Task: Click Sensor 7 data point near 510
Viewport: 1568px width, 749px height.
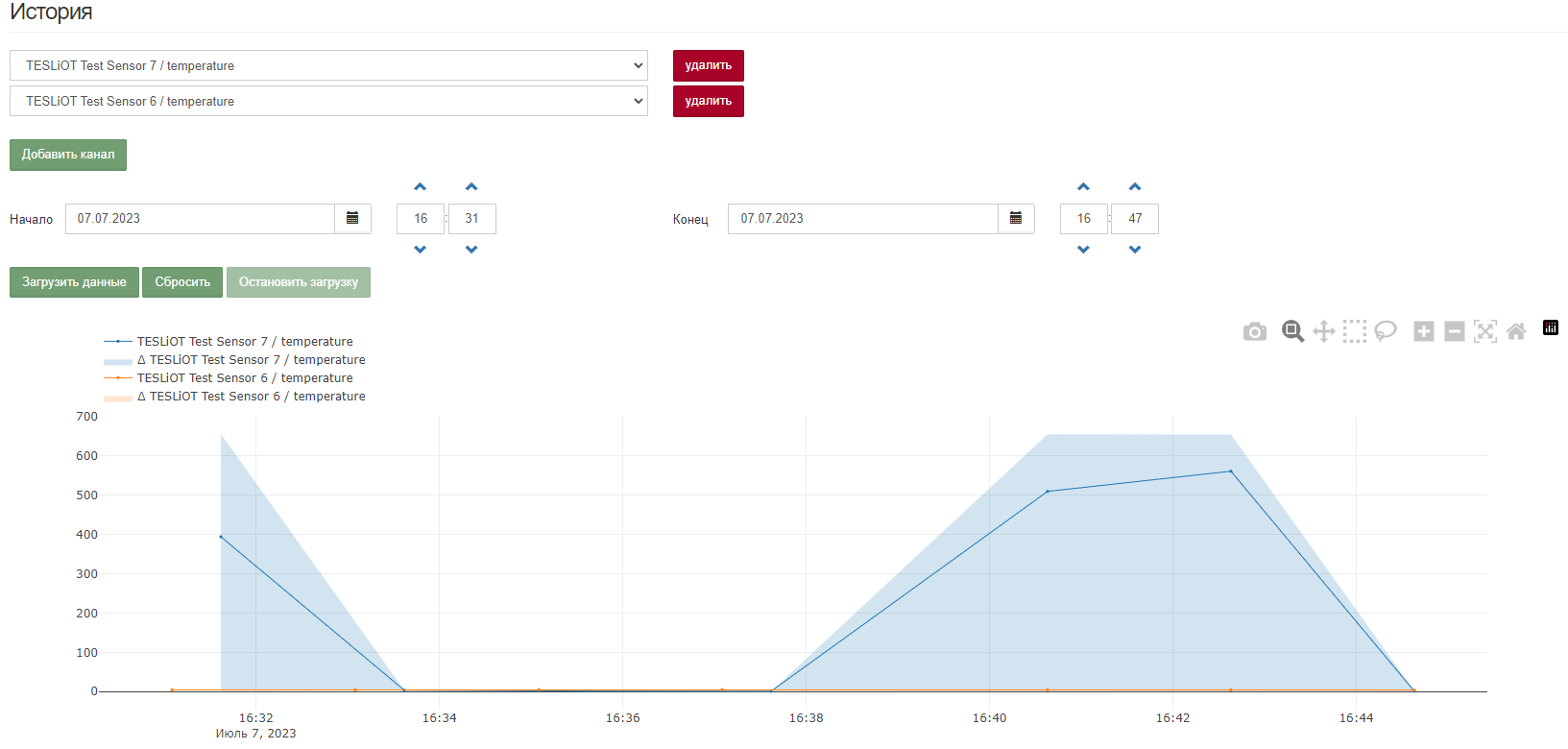Action: click(1048, 492)
